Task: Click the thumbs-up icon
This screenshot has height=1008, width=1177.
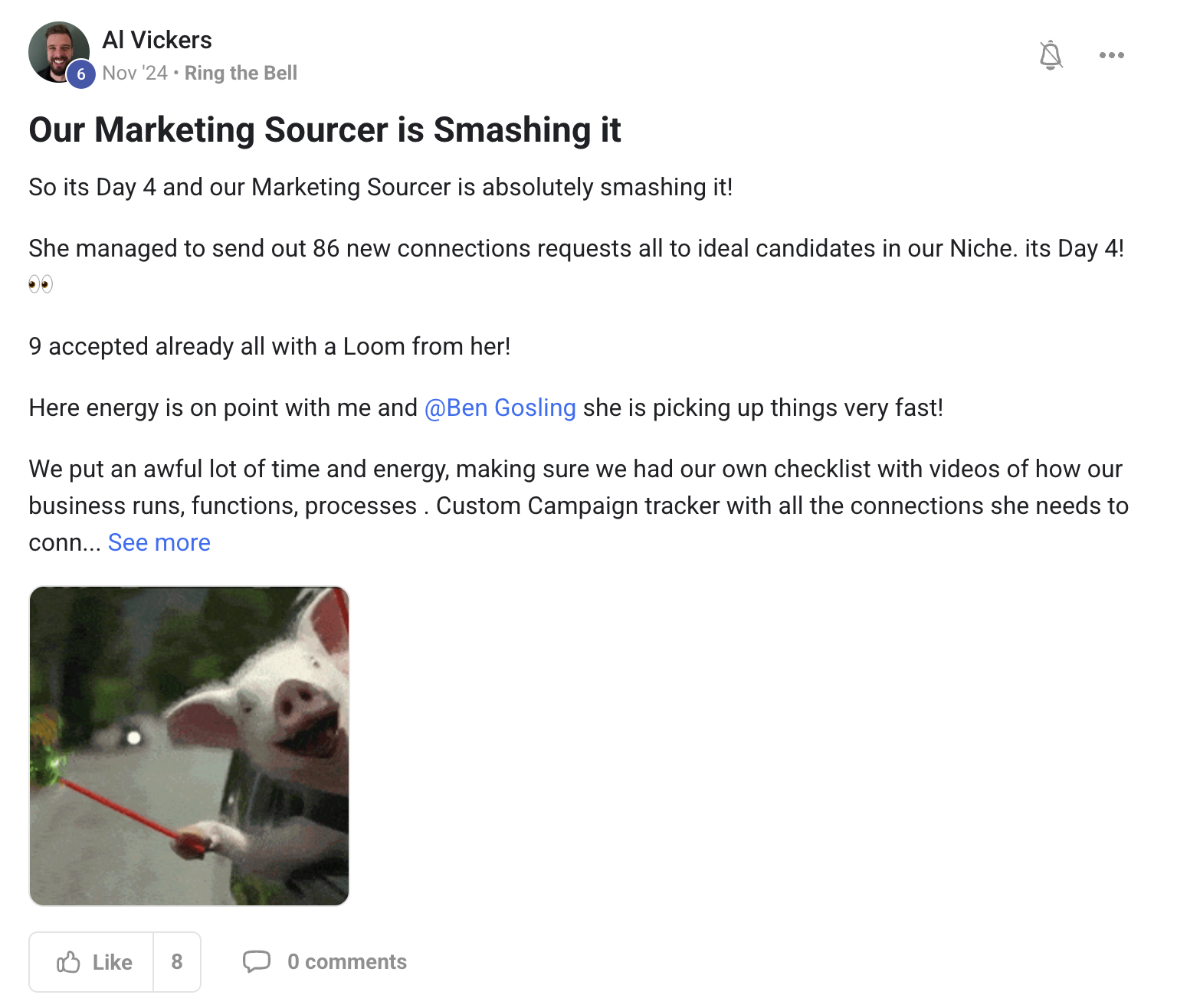Action: [69, 962]
